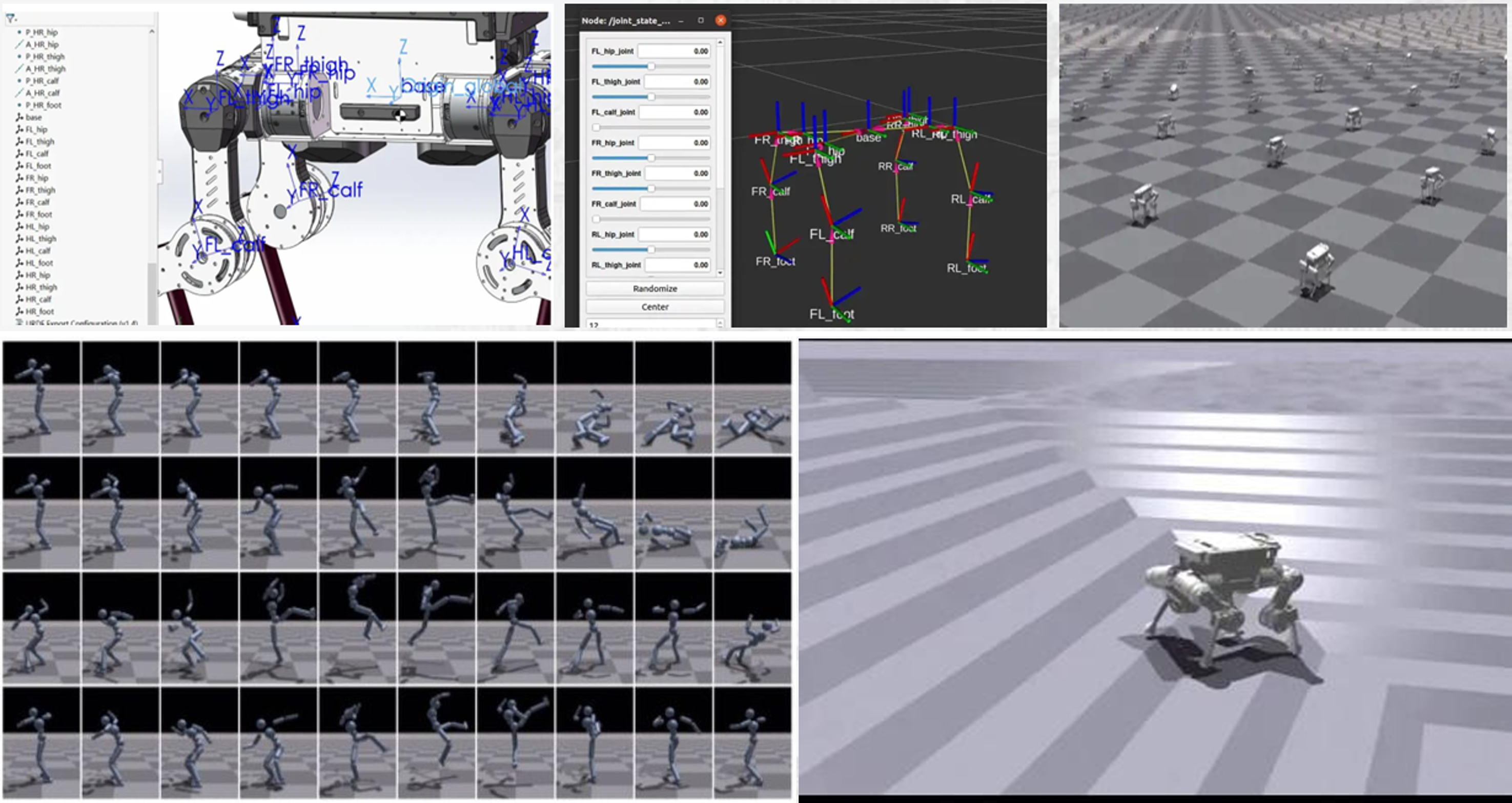Click the joint list scroll-up arrow
Image resolution: width=1512 pixels, height=803 pixels.
(x=720, y=42)
